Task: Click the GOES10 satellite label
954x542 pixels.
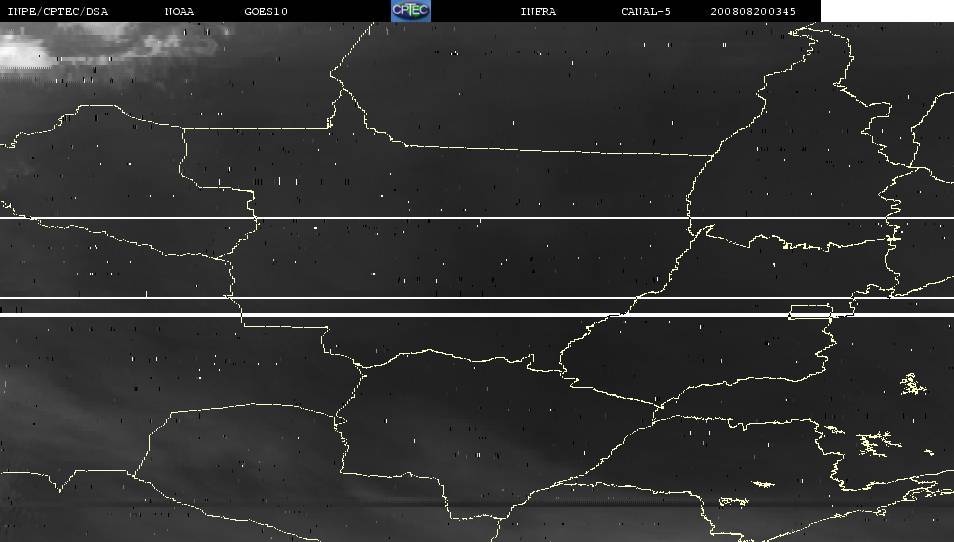Action: click(x=266, y=11)
